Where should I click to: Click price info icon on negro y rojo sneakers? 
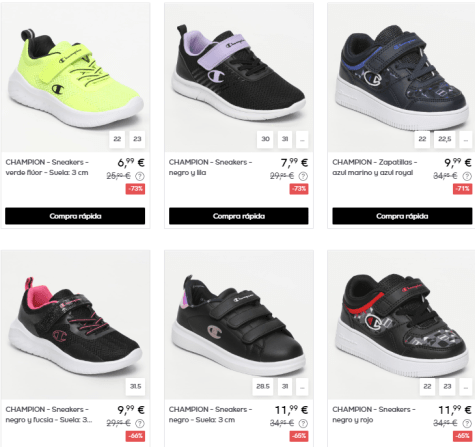467,423
